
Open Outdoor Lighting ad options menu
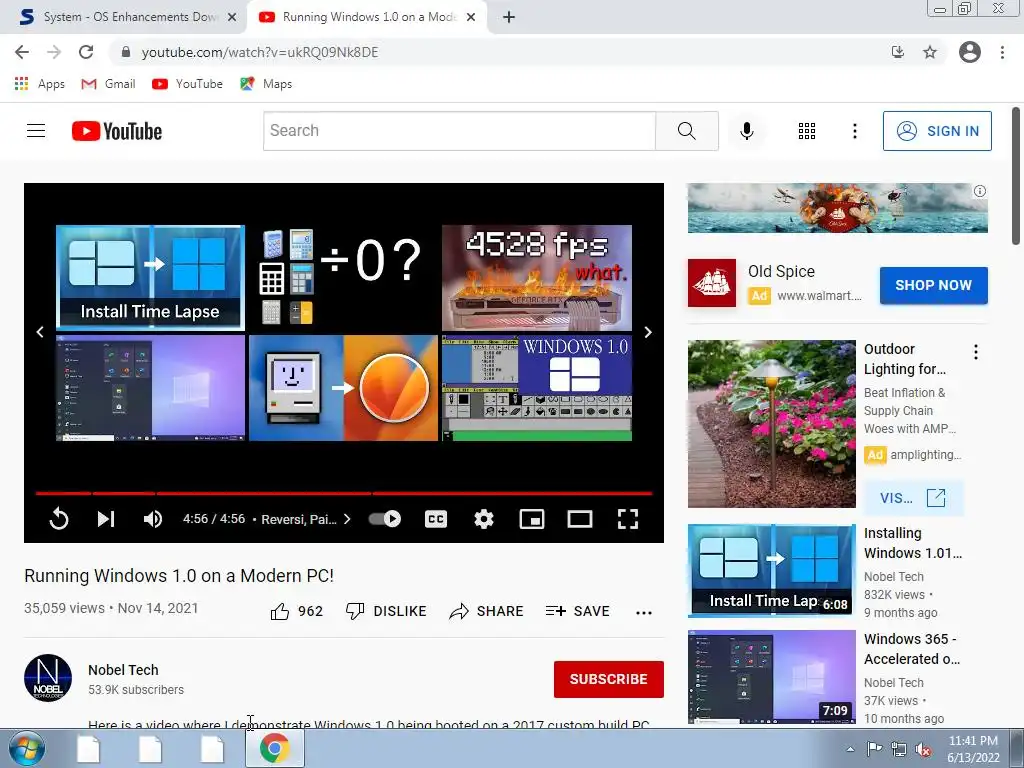click(x=976, y=352)
